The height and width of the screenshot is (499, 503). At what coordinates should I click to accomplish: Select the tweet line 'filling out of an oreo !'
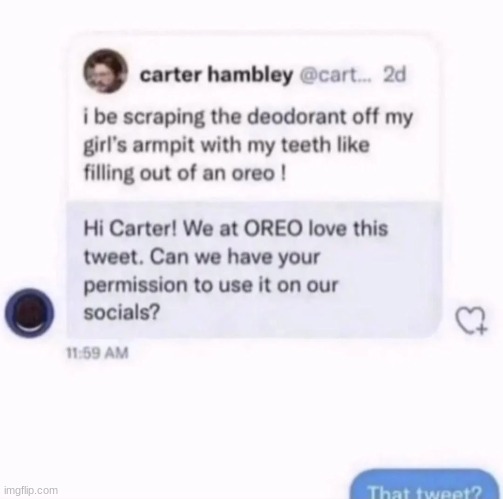click(185, 174)
